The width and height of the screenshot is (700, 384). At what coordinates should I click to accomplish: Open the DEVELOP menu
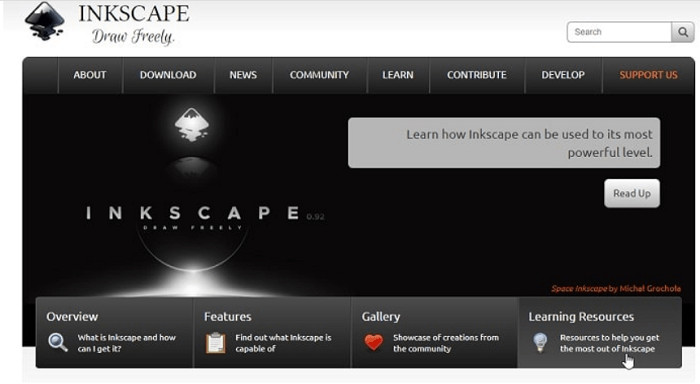tap(563, 75)
